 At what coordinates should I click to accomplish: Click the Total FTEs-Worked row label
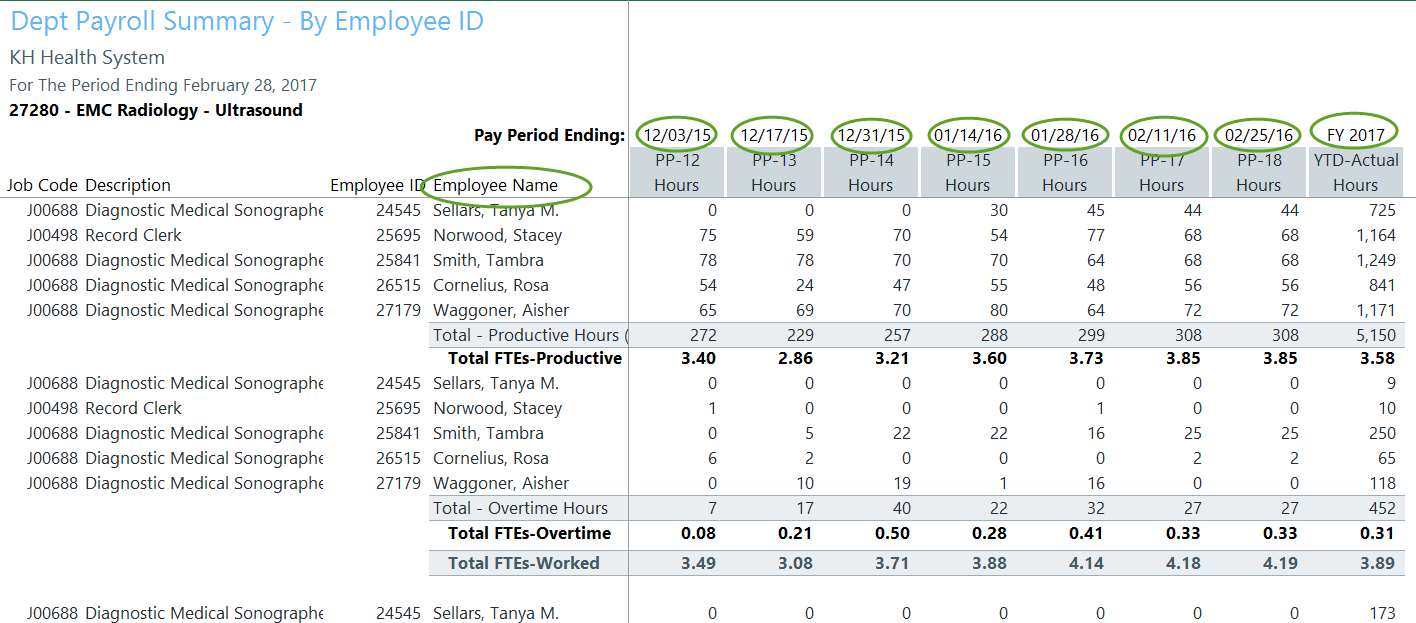point(523,563)
